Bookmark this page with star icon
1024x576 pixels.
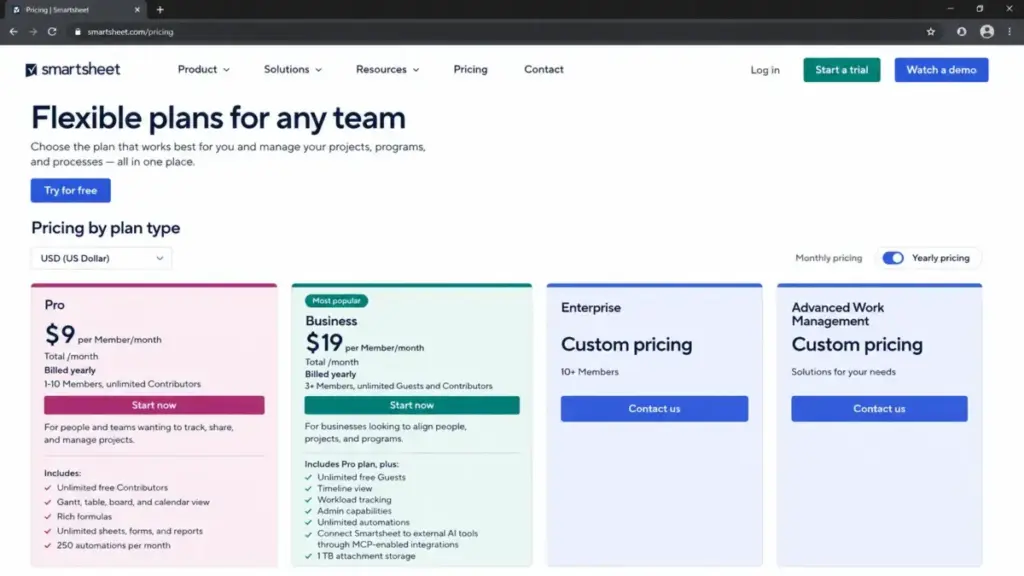(x=931, y=31)
